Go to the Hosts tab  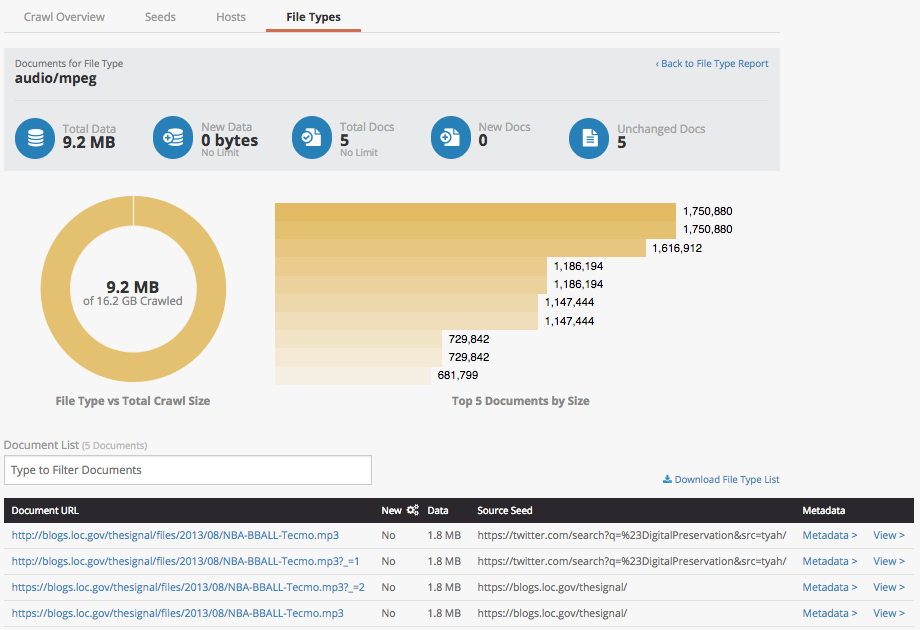231,17
